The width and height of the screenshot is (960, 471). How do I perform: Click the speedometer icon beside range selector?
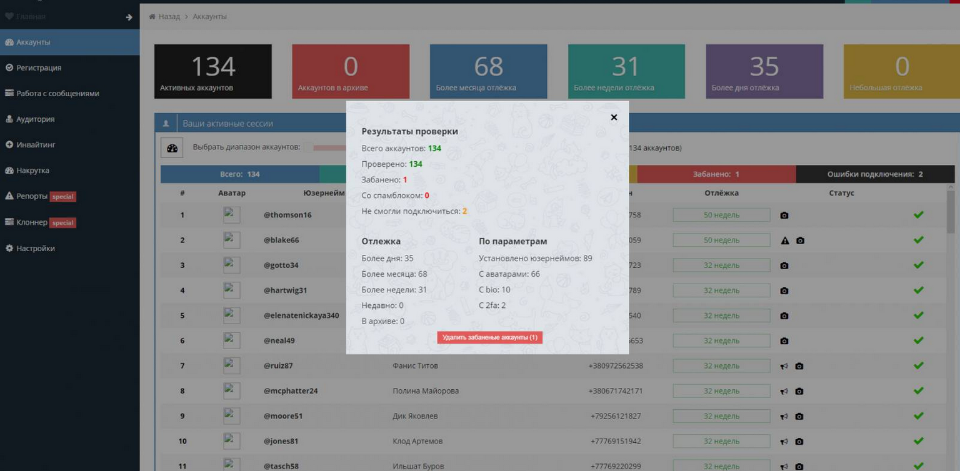[172, 148]
